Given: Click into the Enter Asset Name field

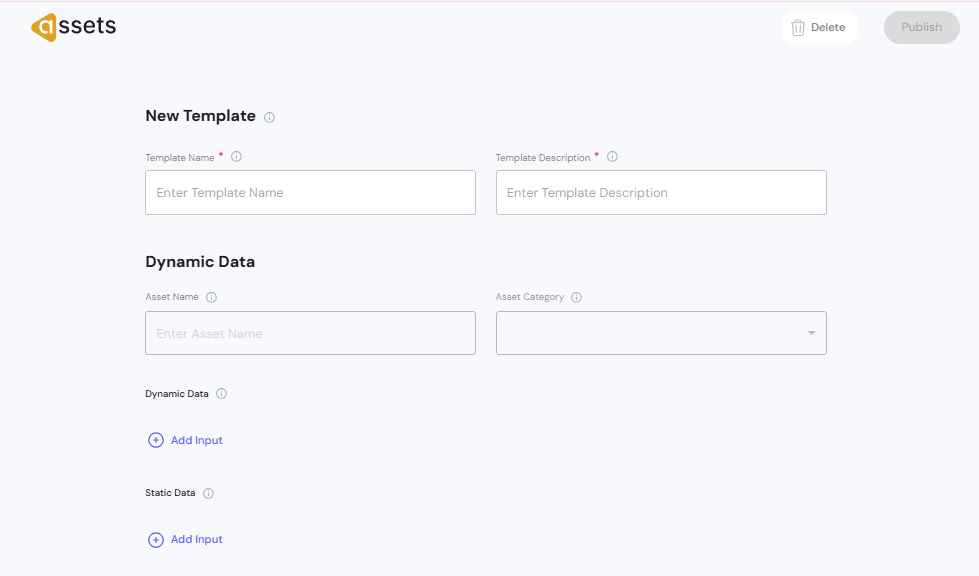Looking at the screenshot, I should coord(310,333).
